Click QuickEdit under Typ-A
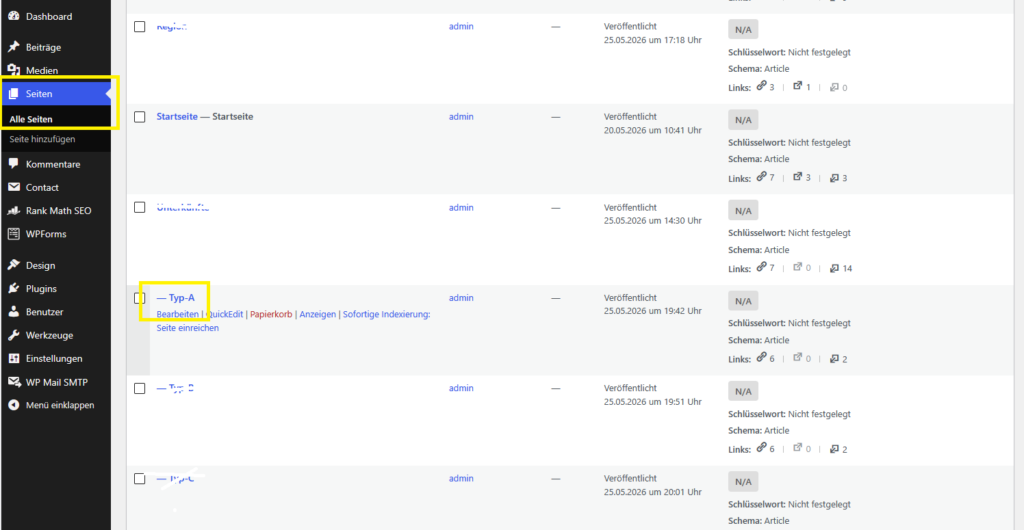This screenshot has height=530, width=1024. tap(224, 314)
